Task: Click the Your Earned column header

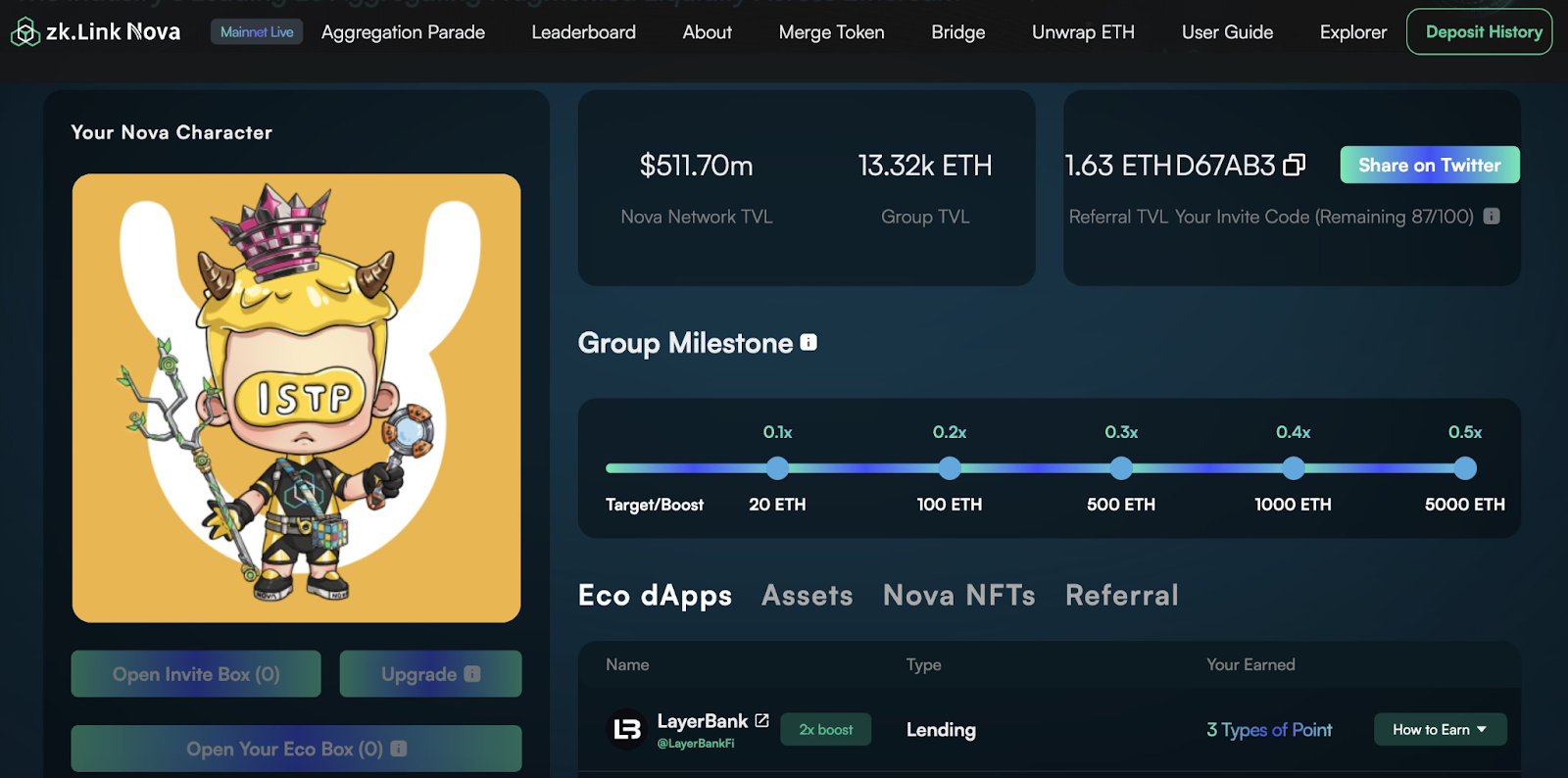Action: coord(1250,664)
